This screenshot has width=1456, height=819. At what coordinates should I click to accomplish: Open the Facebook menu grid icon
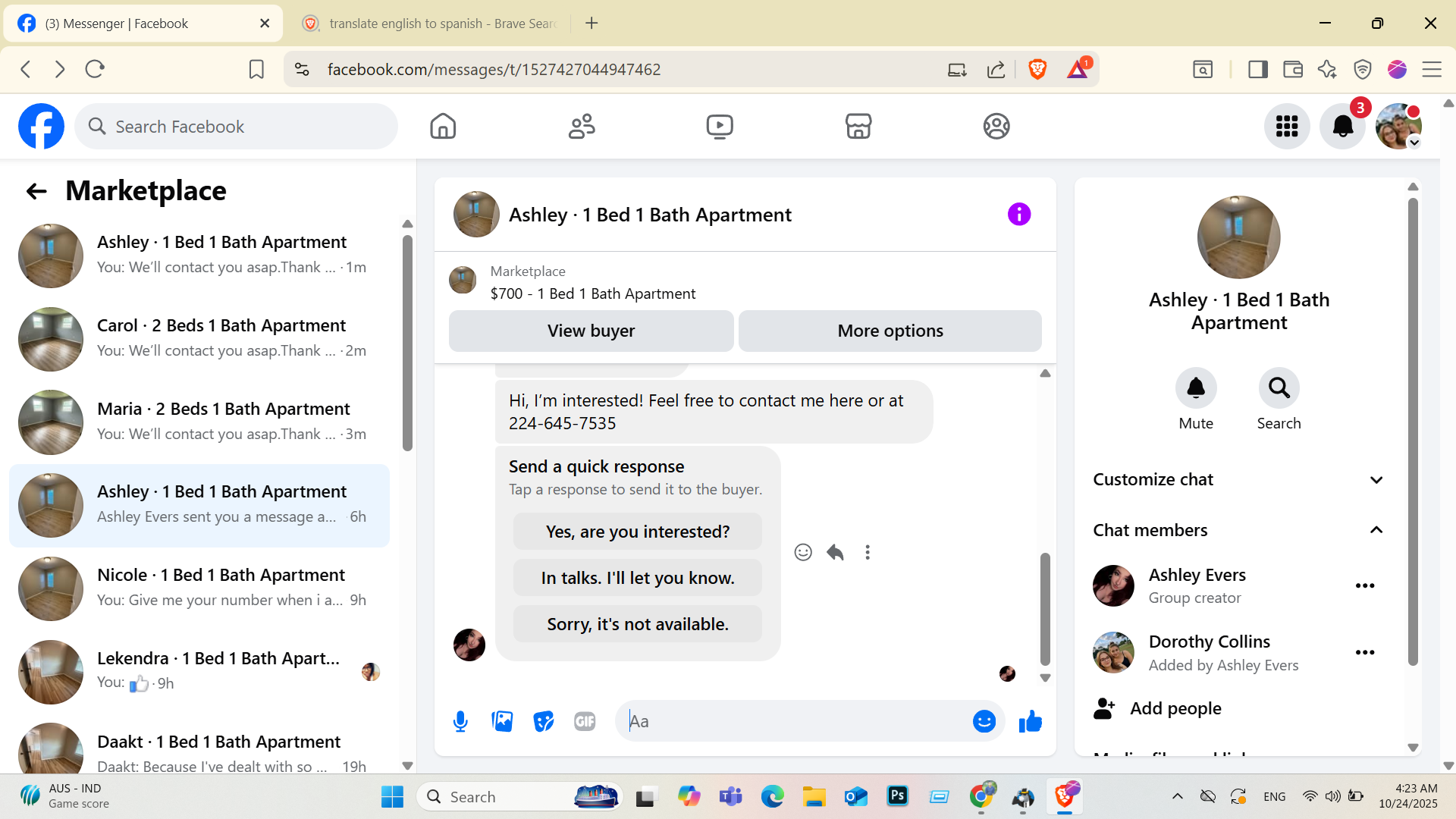coord(1287,126)
